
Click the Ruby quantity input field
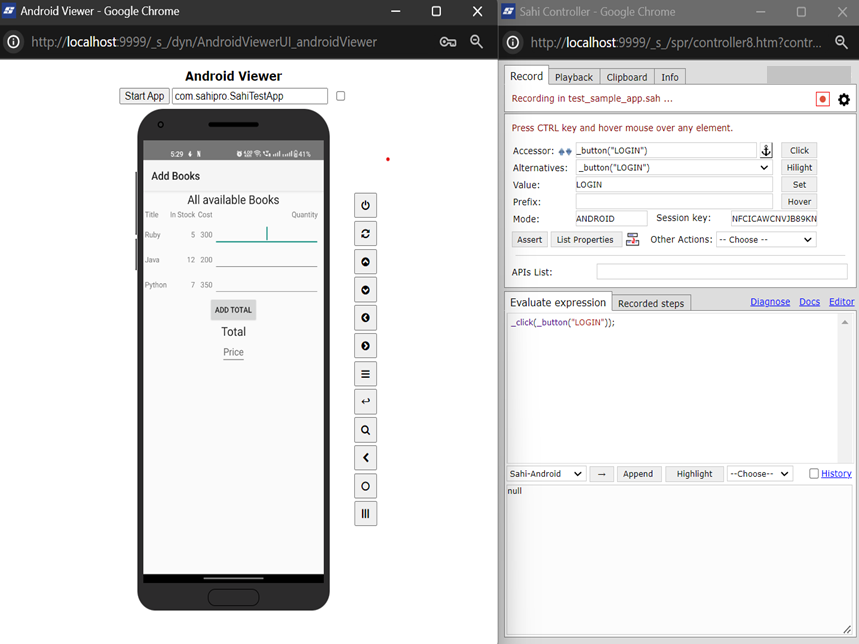coord(266,234)
